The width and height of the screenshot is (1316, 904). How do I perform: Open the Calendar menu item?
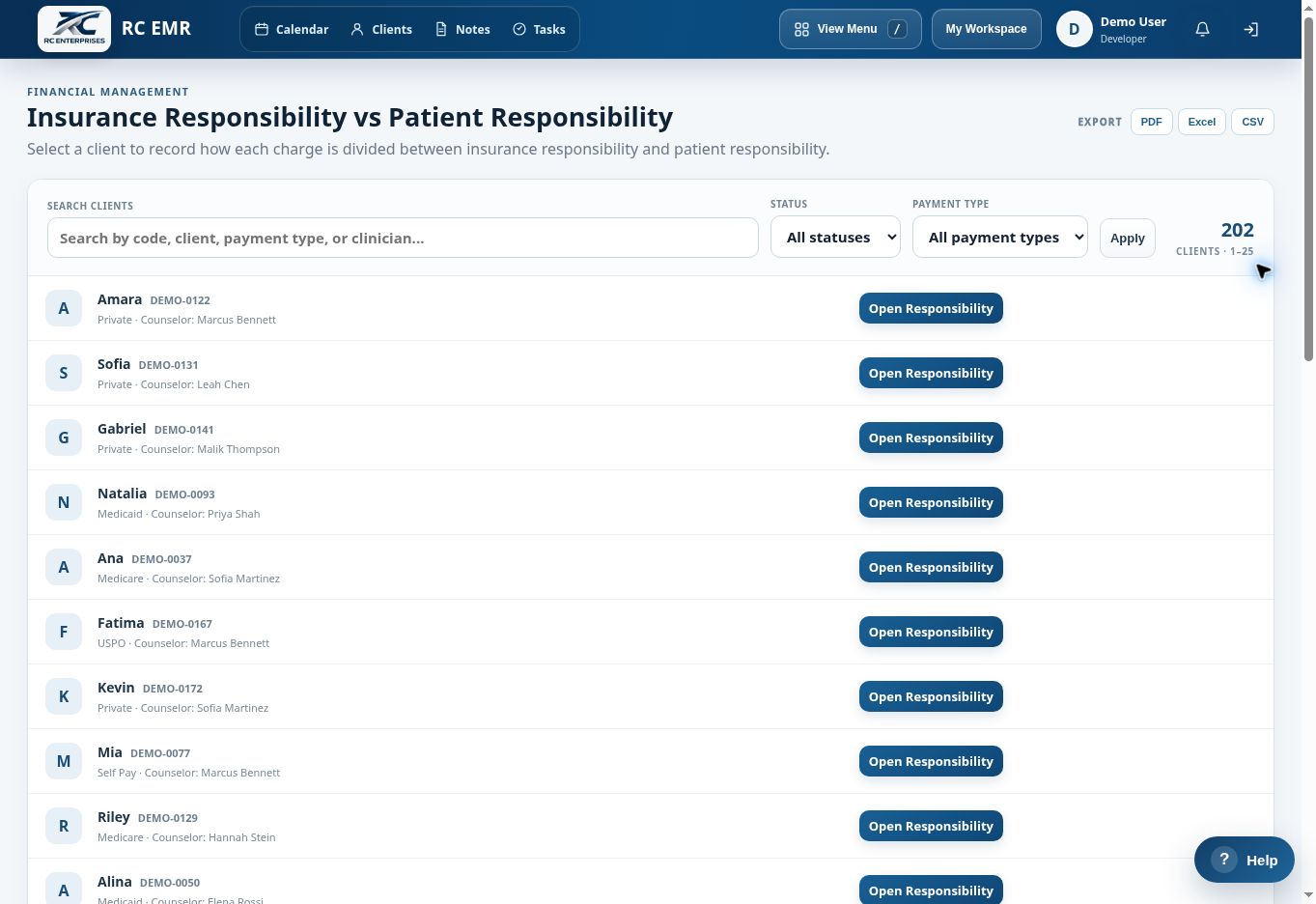click(292, 29)
